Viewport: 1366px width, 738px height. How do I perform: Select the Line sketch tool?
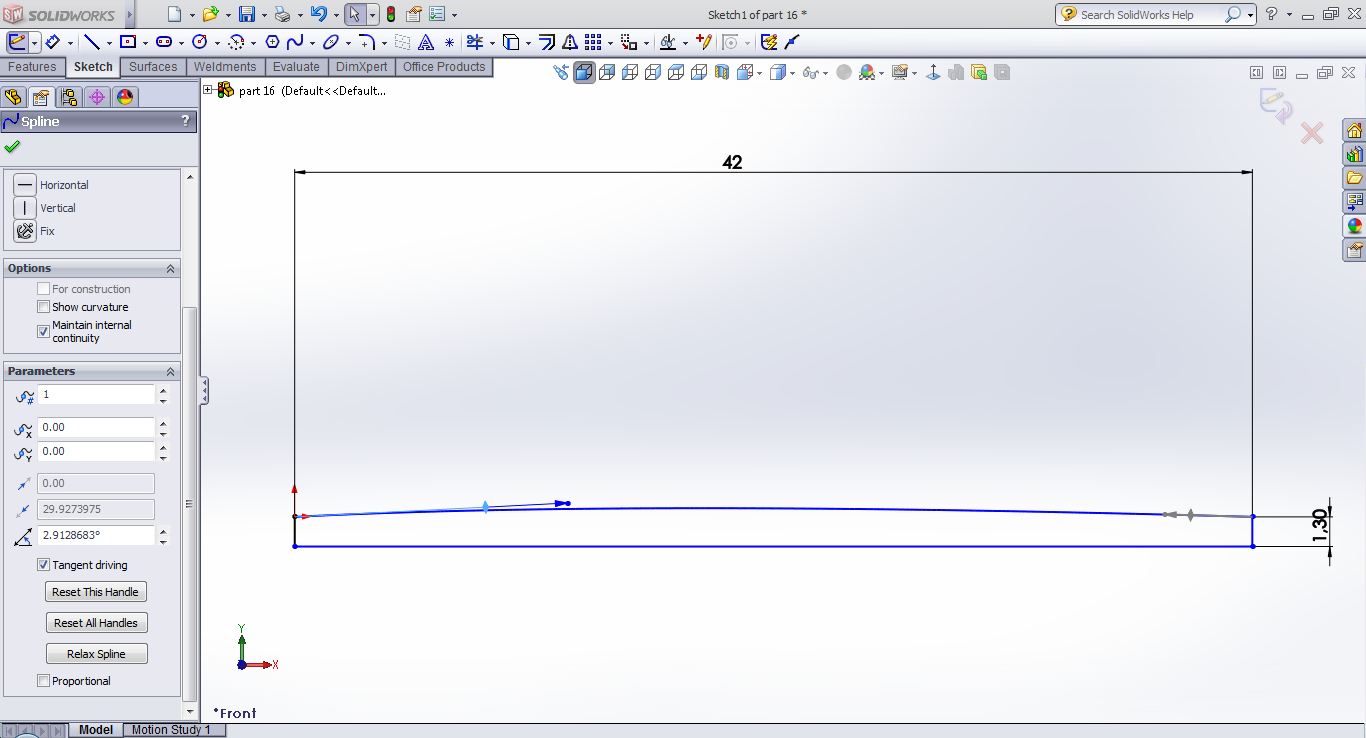[x=91, y=42]
